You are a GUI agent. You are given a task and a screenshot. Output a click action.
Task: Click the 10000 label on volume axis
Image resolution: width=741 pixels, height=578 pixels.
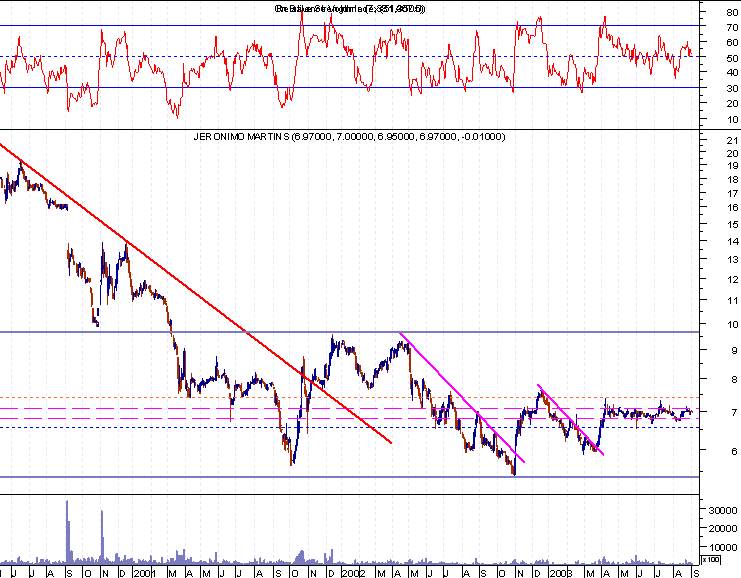tap(723, 547)
